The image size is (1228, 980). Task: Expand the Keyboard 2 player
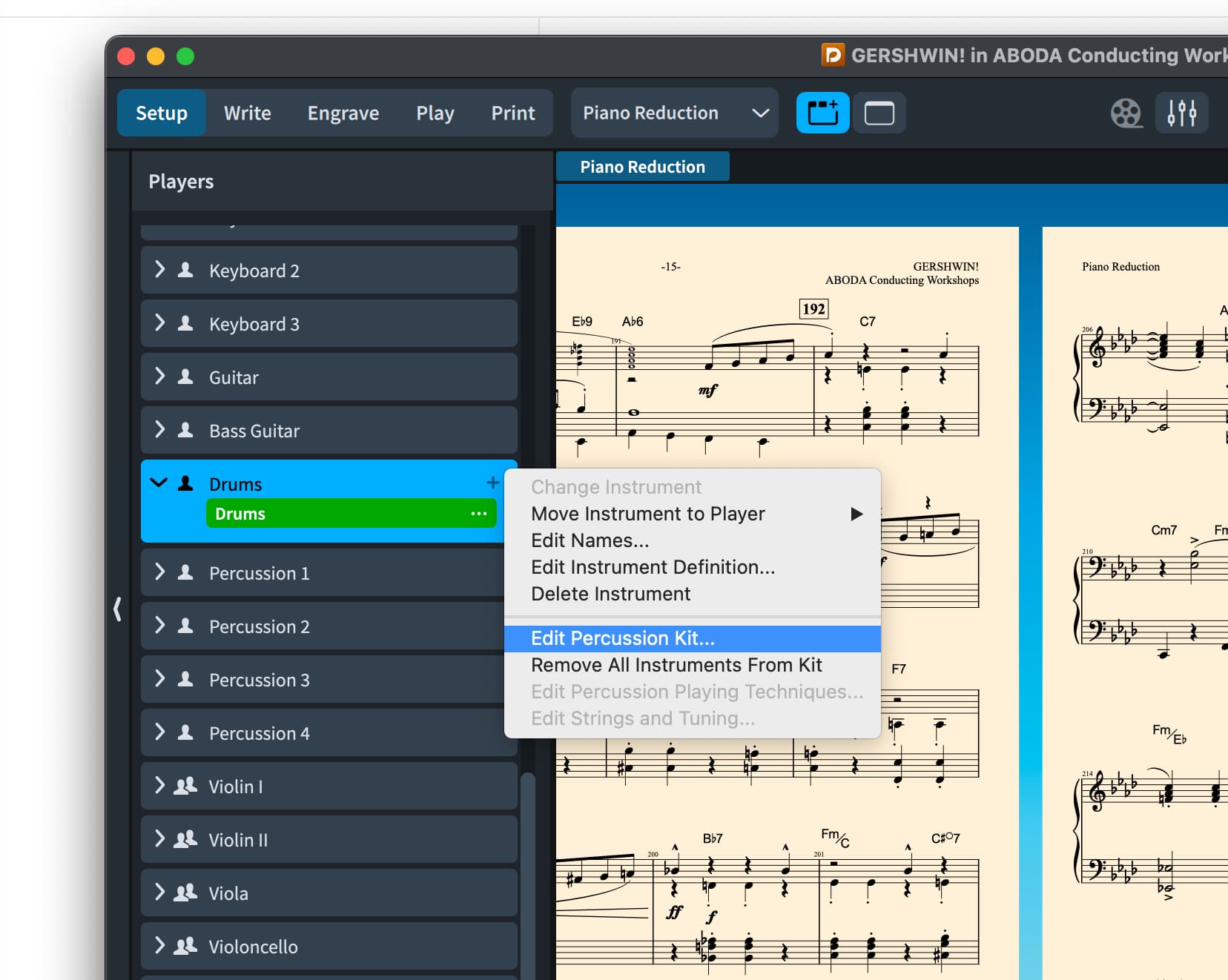[x=159, y=270]
